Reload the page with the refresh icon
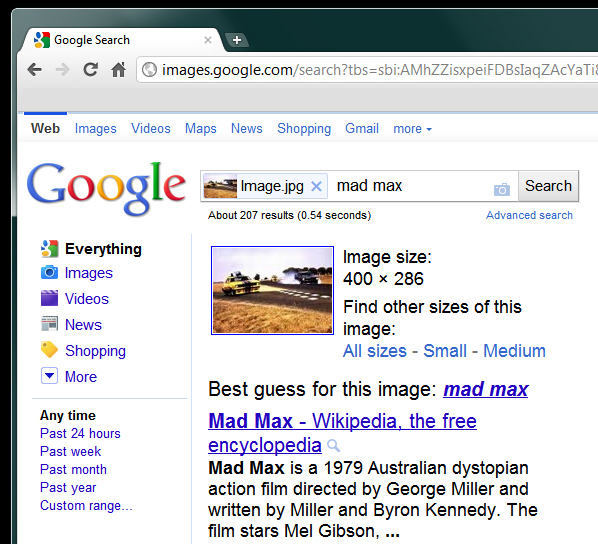 pyautogui.click(x=90, y=69)
